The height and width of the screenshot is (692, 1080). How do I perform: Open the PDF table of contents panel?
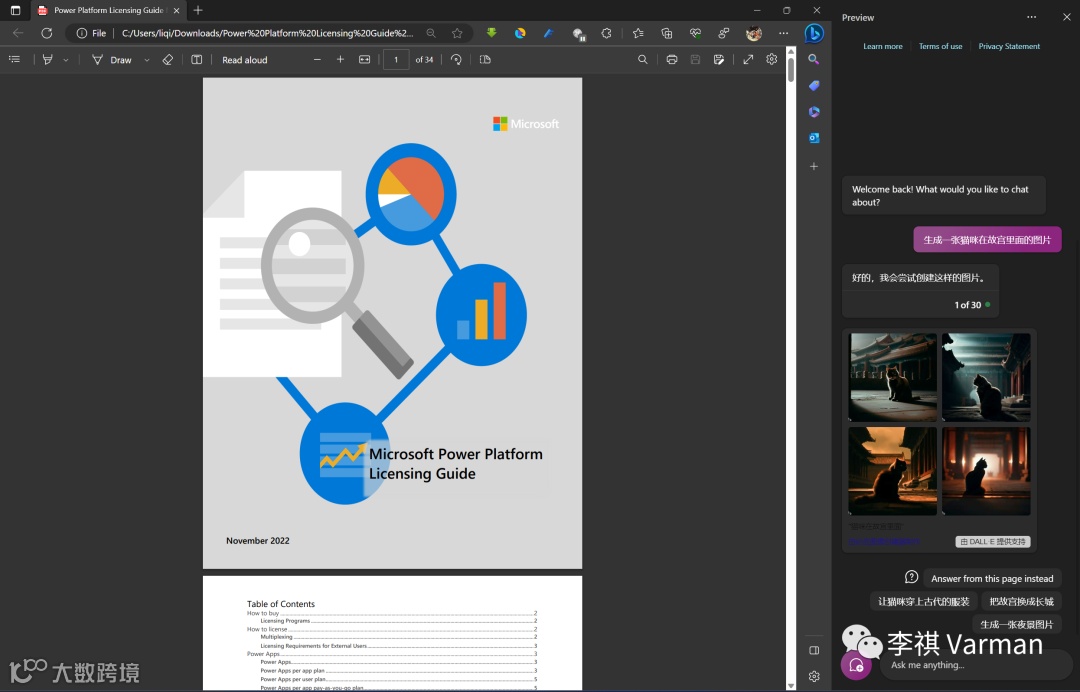14,60
